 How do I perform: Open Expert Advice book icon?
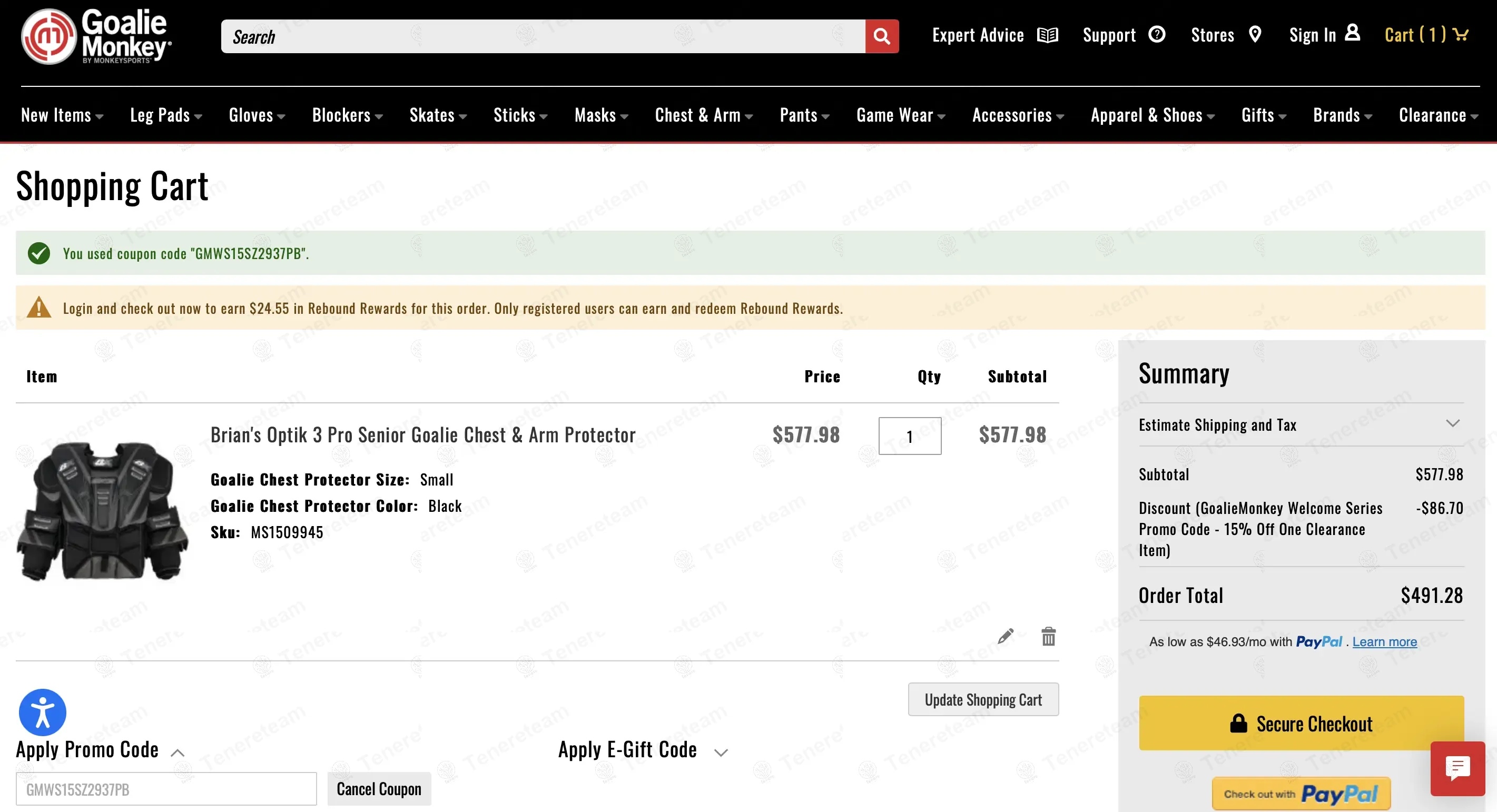[x=1047, y=35]
